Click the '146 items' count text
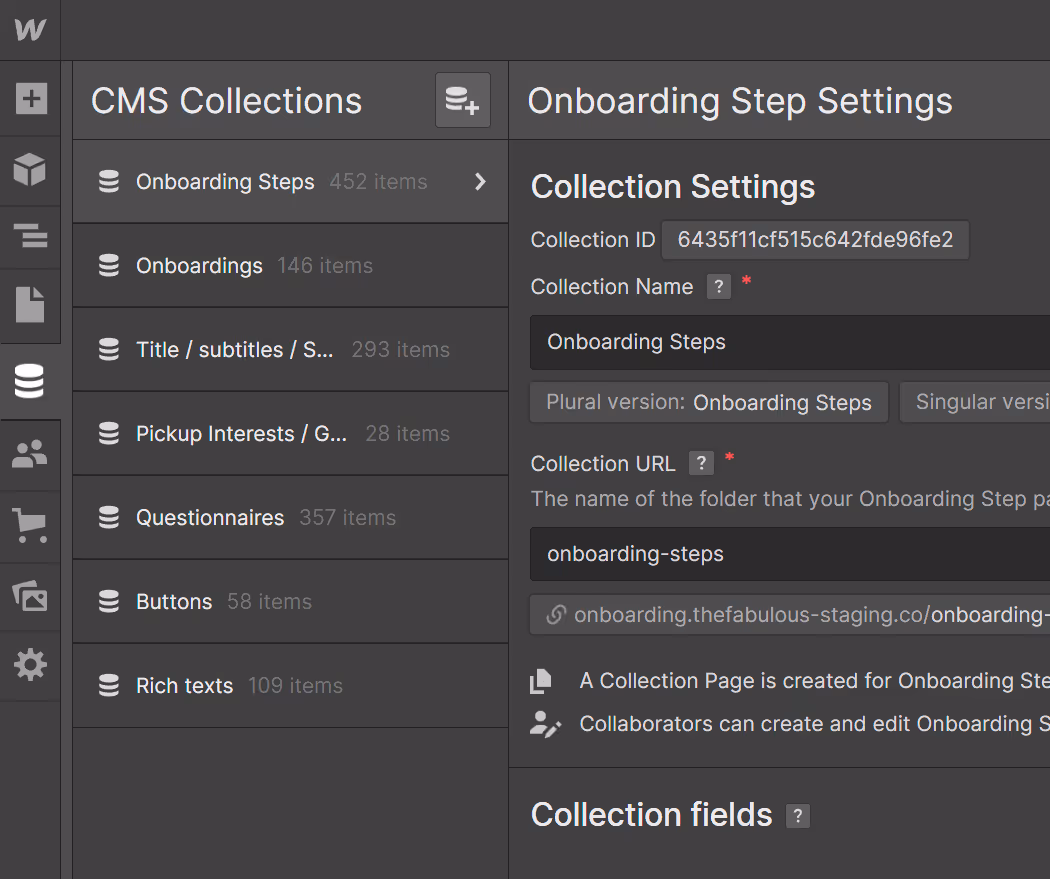 pyautogui.click(x=325, y=266)
